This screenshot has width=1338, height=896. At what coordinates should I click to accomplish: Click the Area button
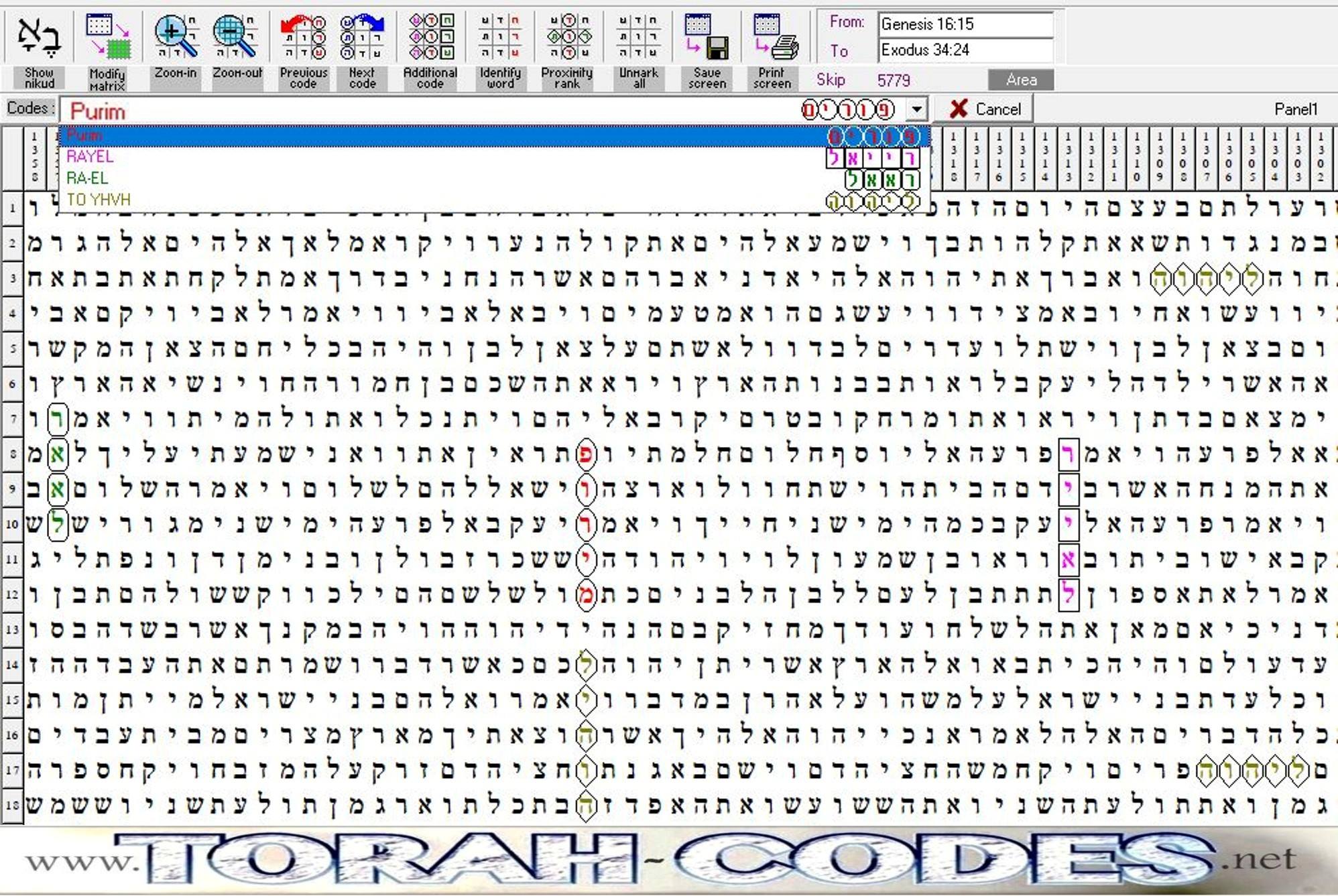(1021, 80)
